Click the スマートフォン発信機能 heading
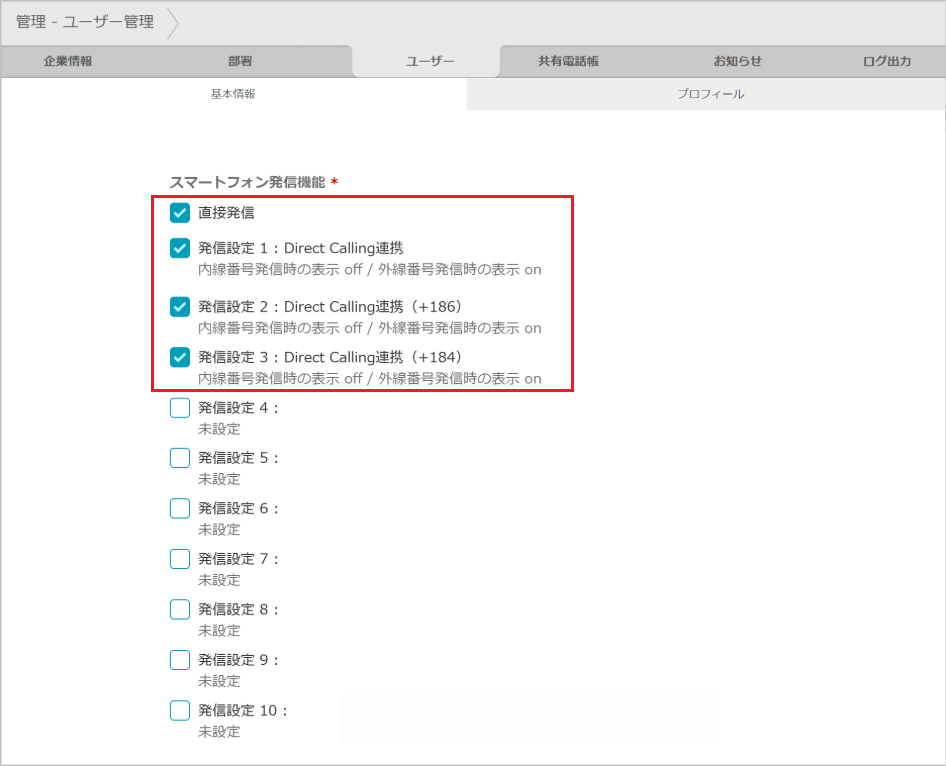Viewport: 946px width, 766px height. 247,182
